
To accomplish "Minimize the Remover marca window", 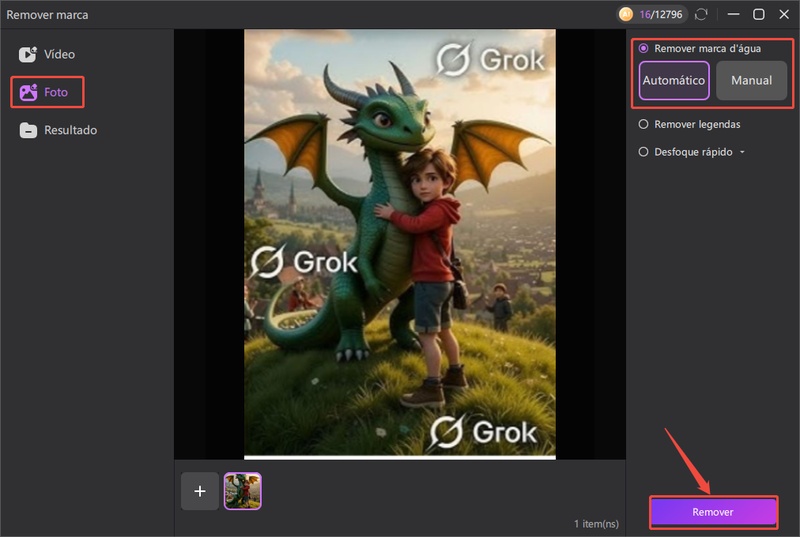I will (734, 14).
